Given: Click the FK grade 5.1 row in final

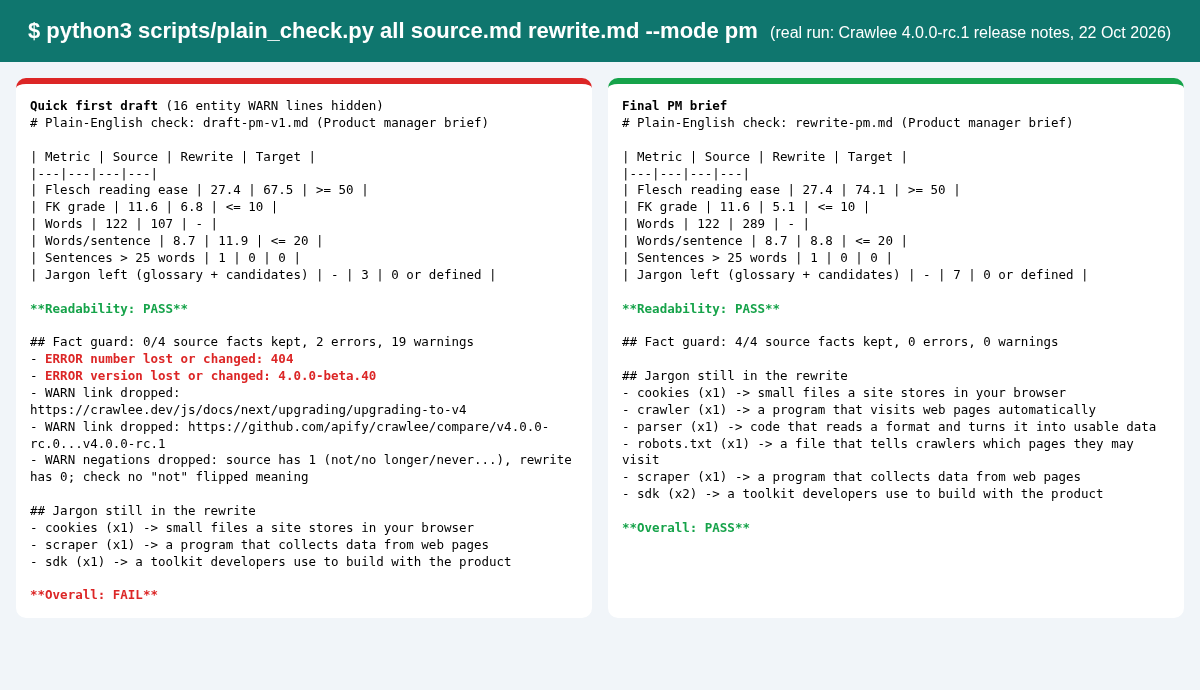Looking at the screenshot, I should coord(746,207).
